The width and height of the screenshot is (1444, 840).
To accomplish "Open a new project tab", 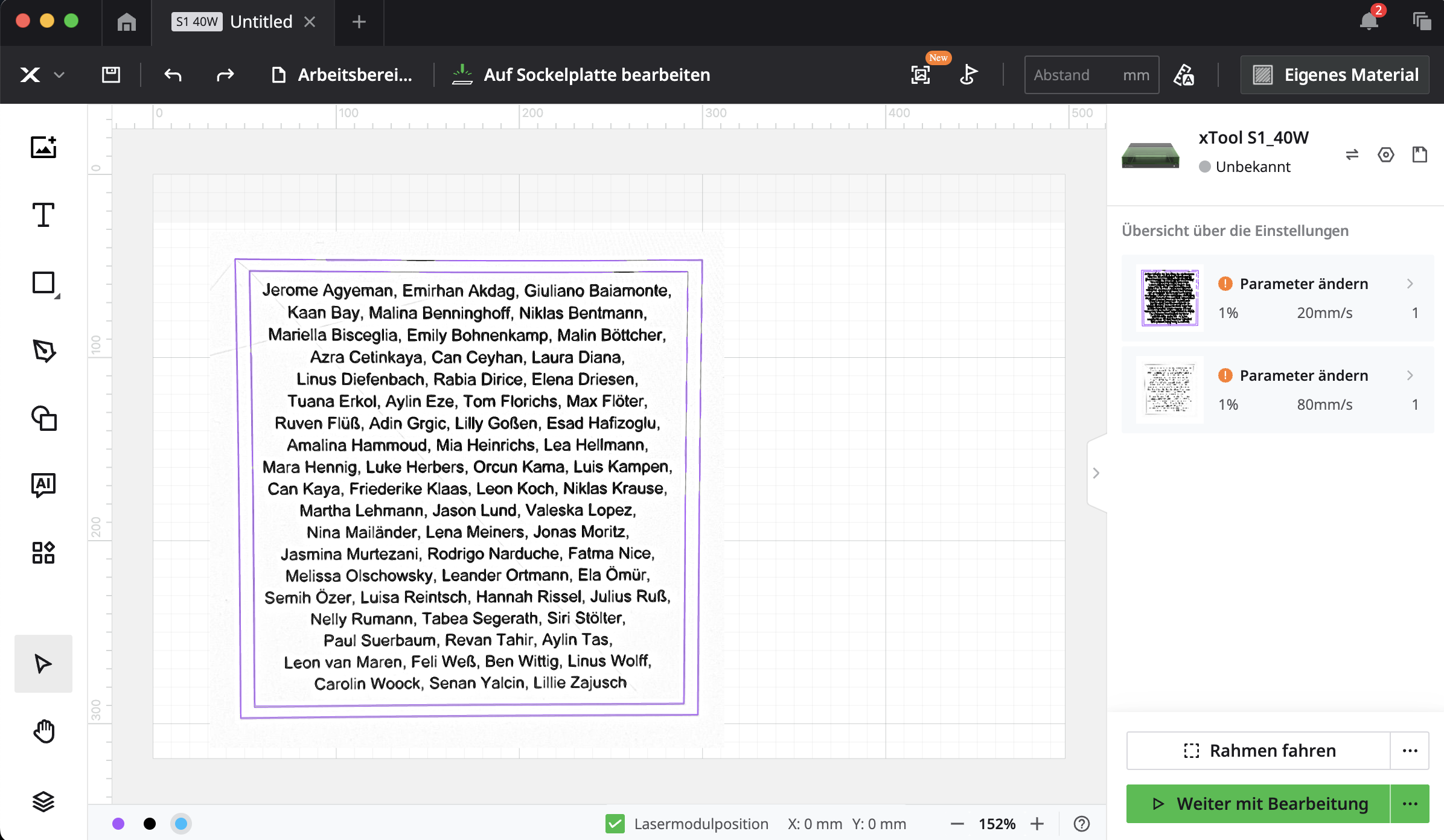I will 359,22.
